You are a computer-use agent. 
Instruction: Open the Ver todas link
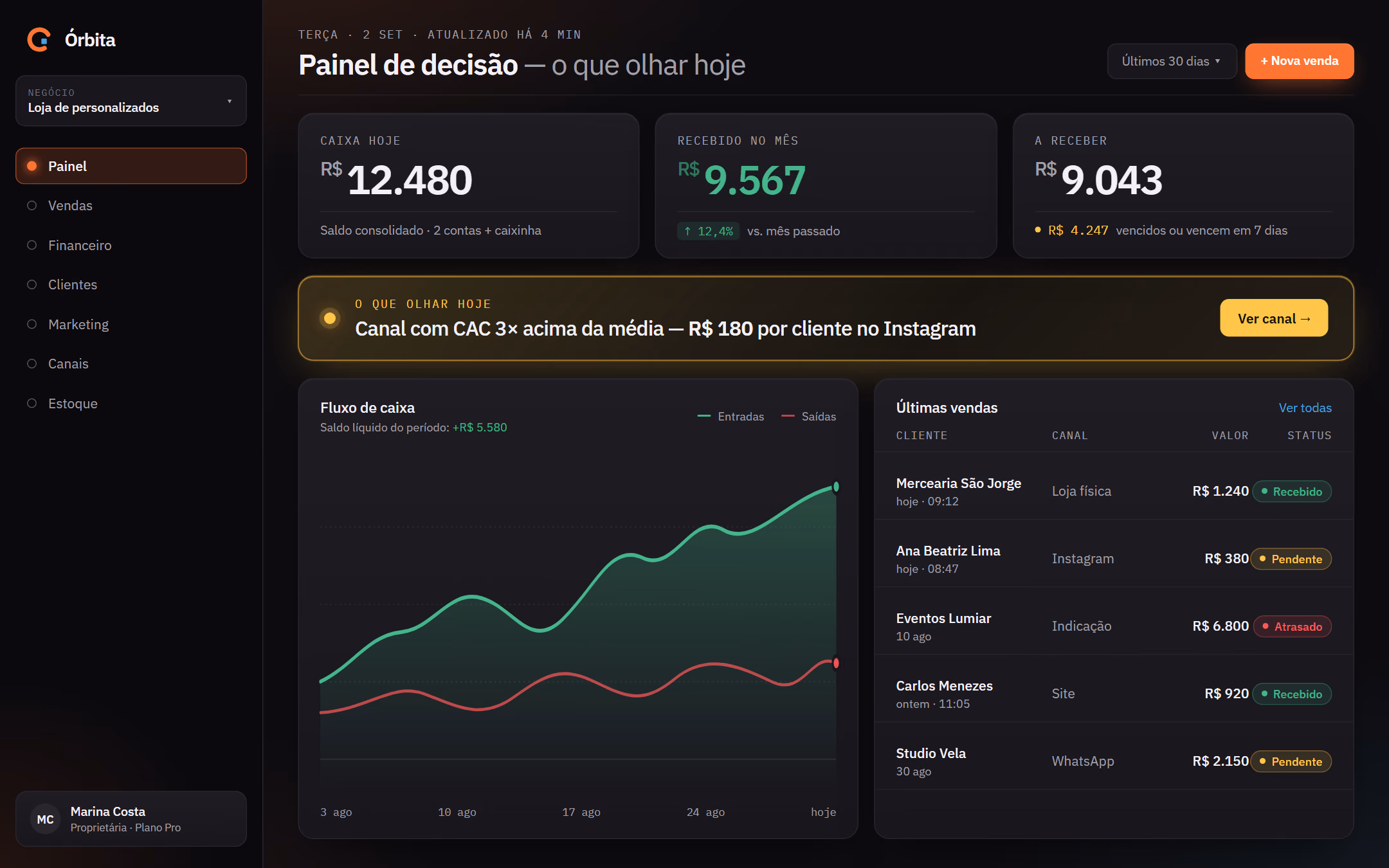tap(1305, 408)
